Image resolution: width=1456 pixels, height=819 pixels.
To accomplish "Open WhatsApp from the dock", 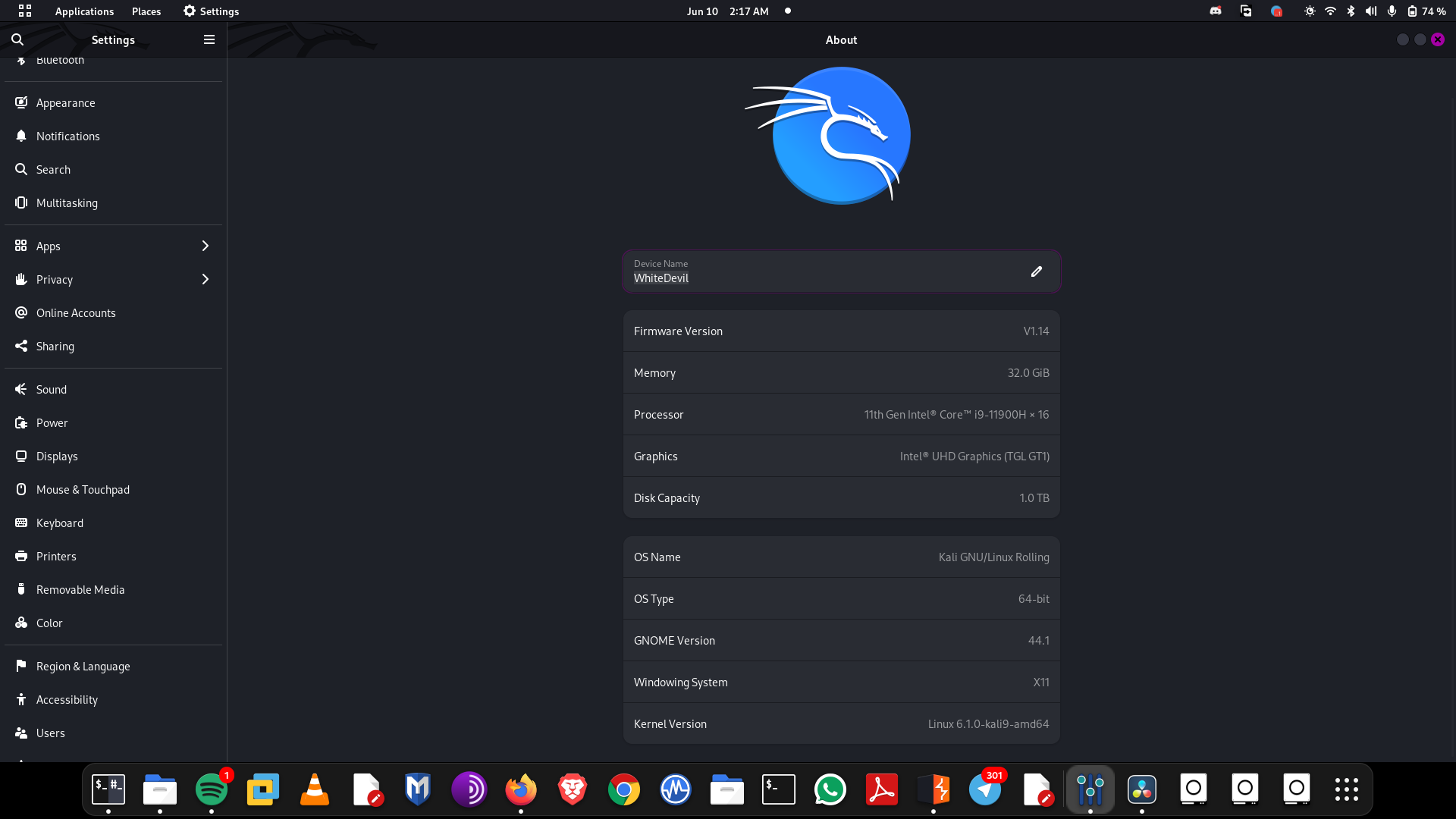I will coord(830,789).
